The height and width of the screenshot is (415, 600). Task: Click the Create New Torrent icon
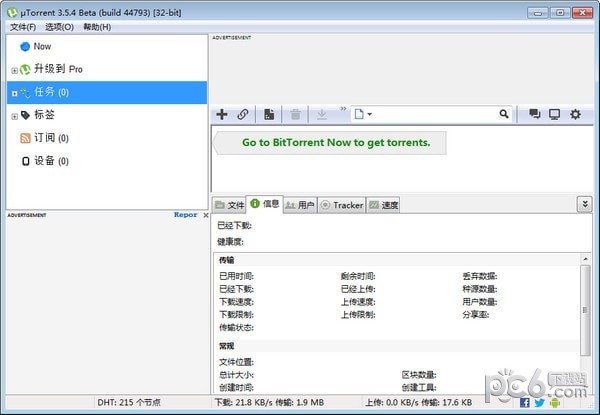tap(269, 114)
